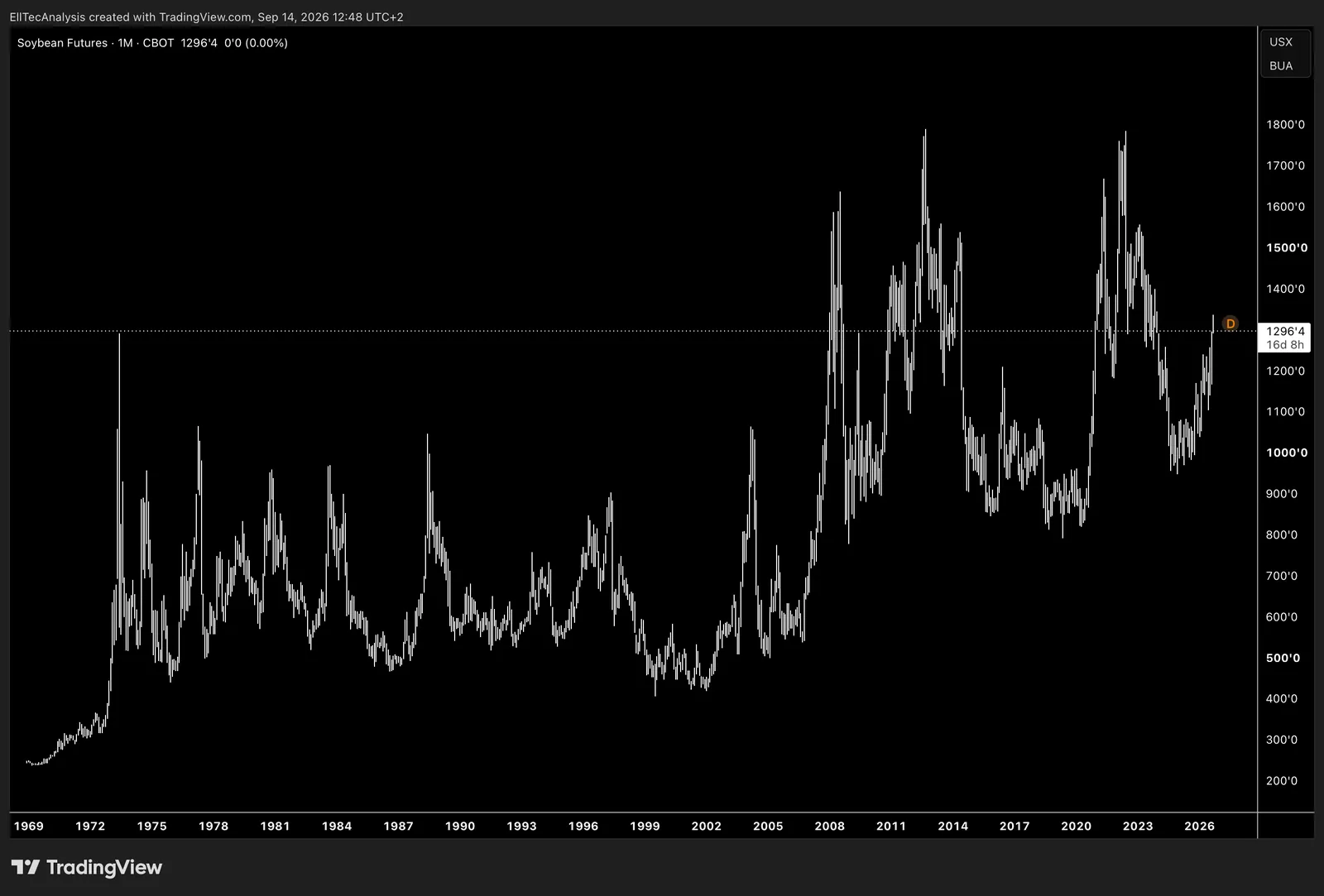
Task: Click the 2005 year label on the time axis
Action: pyautogui.click(x=768, y=826)
